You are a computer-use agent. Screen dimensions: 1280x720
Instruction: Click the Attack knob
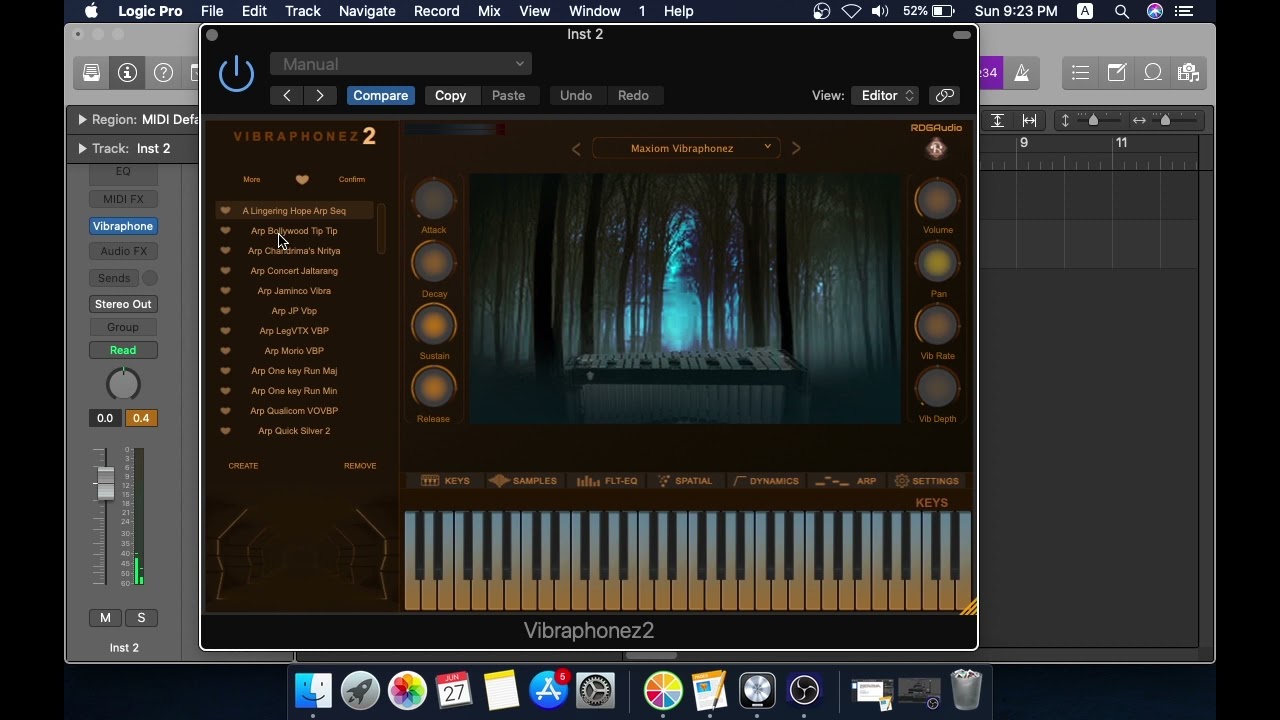(433, 200)
